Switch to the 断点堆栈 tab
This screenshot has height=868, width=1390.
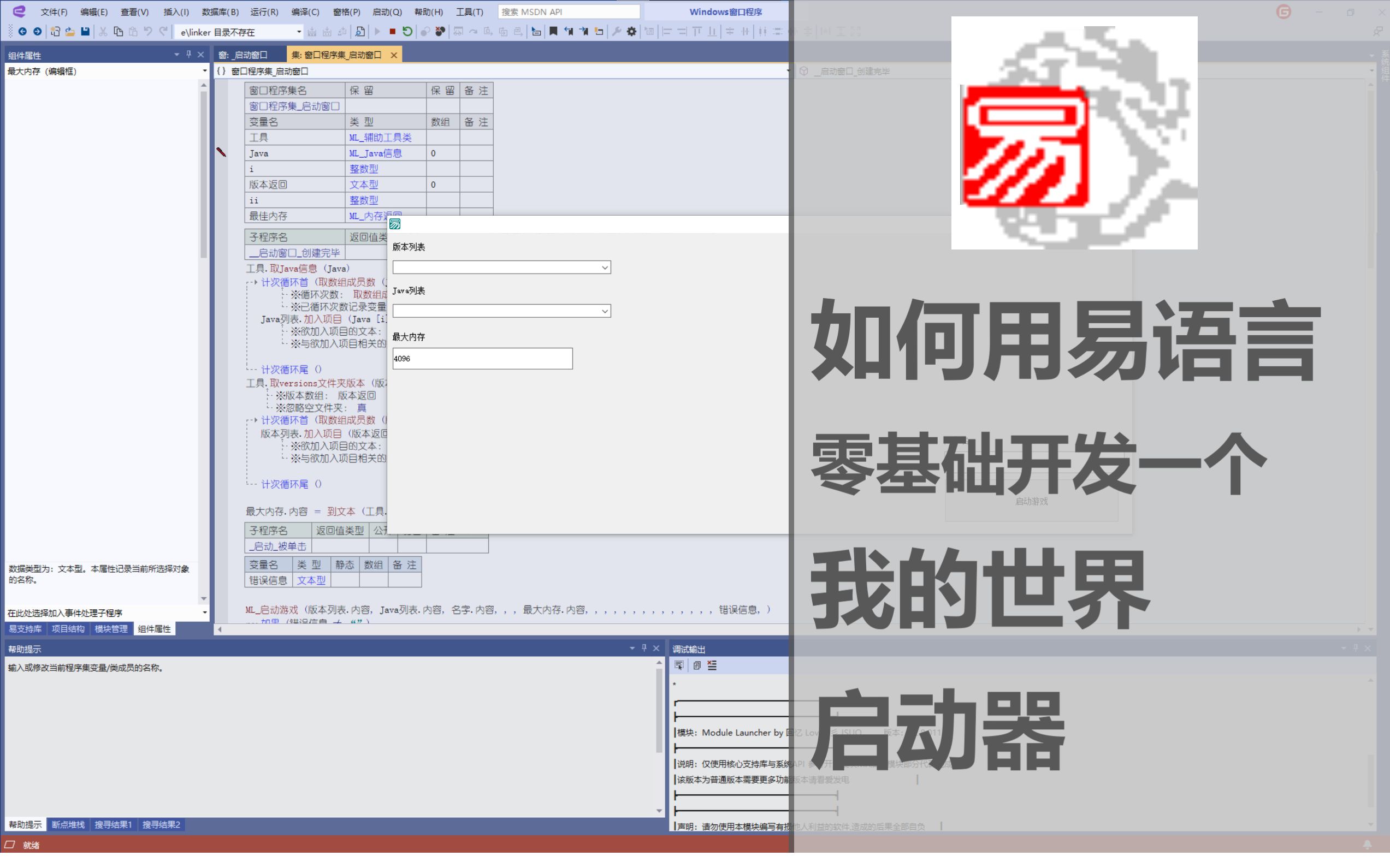pos(68,824)
